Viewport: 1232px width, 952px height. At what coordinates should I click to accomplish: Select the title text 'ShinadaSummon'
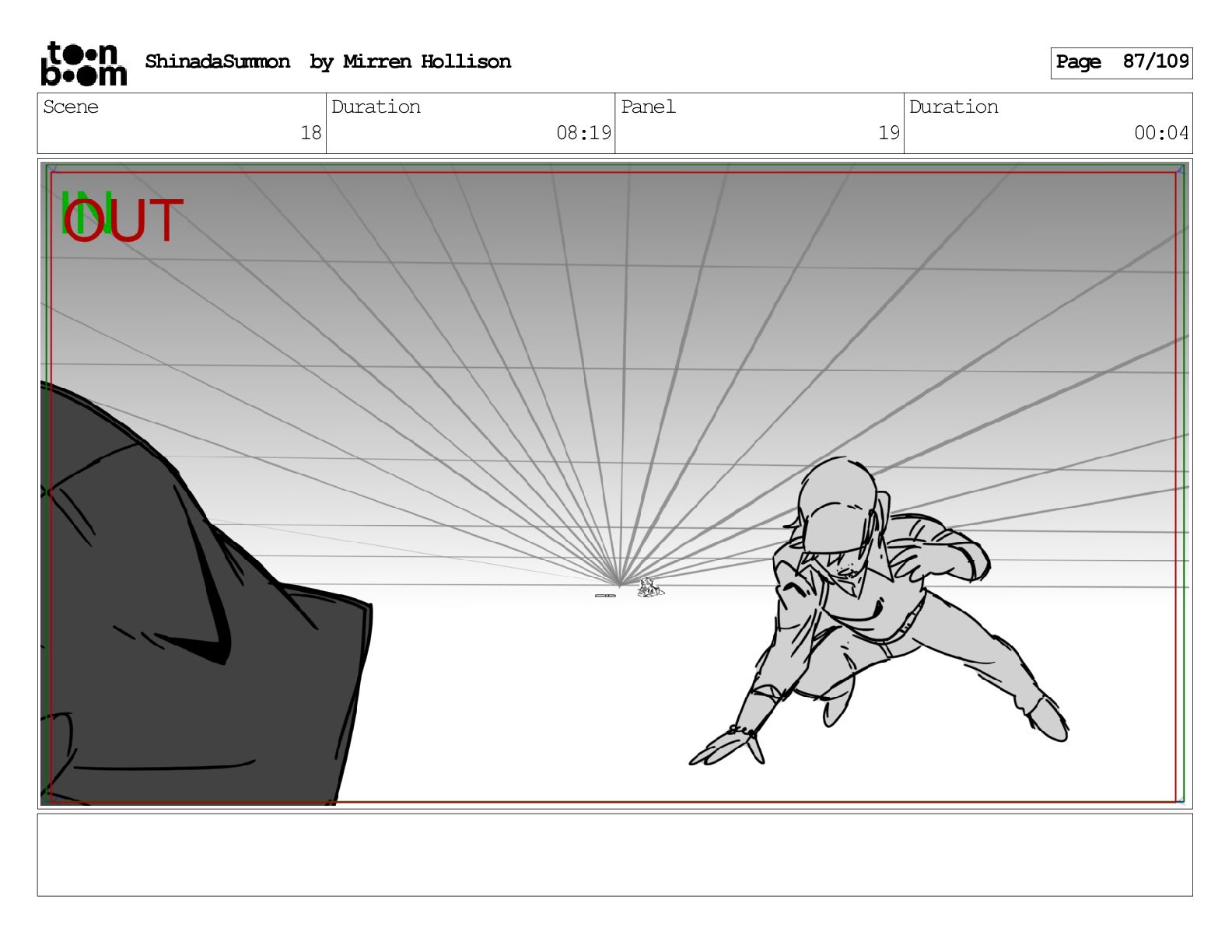(217, 61)
